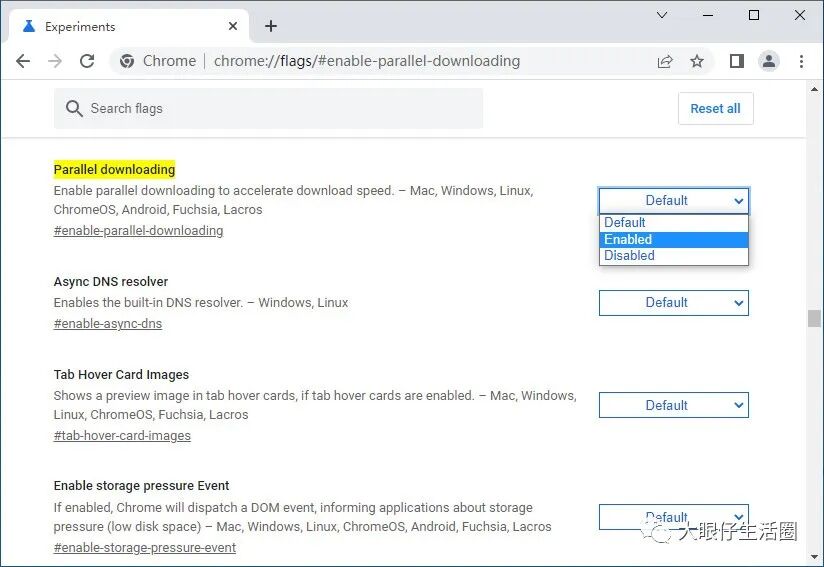Screen dimensions: 824x567
Task: Click the Reset all button
Action: (x=716, y=109)
